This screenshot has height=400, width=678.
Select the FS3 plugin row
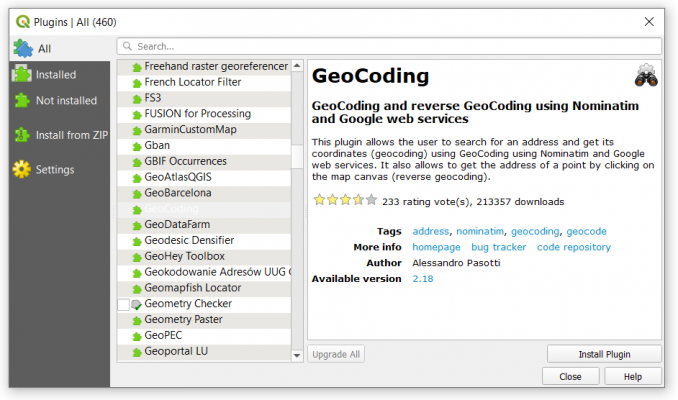[x=204, y=98]
